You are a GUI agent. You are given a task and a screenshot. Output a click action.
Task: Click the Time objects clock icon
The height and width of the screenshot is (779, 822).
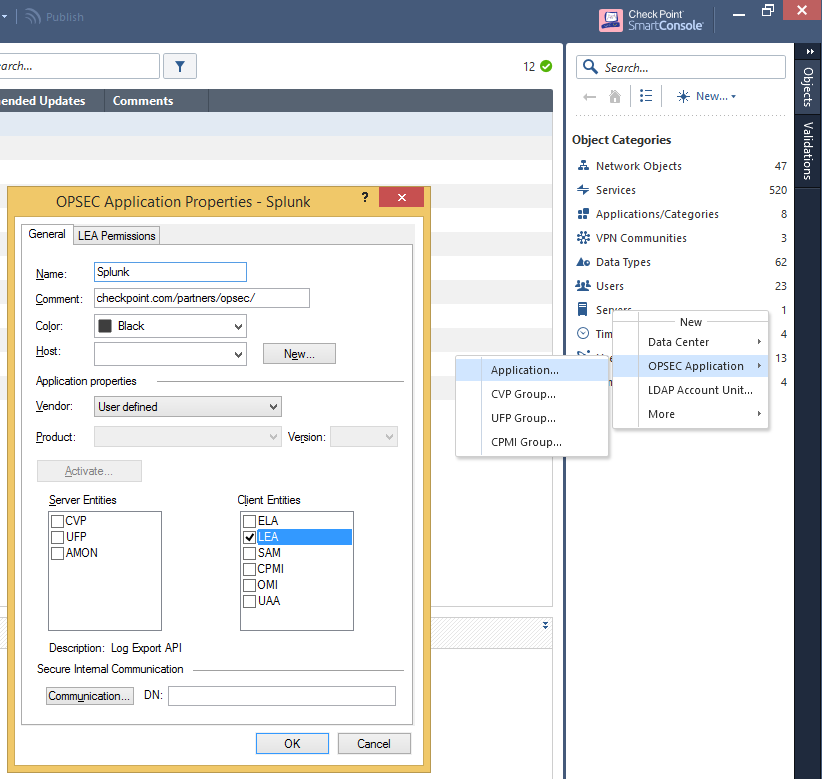tap(583, 333)
